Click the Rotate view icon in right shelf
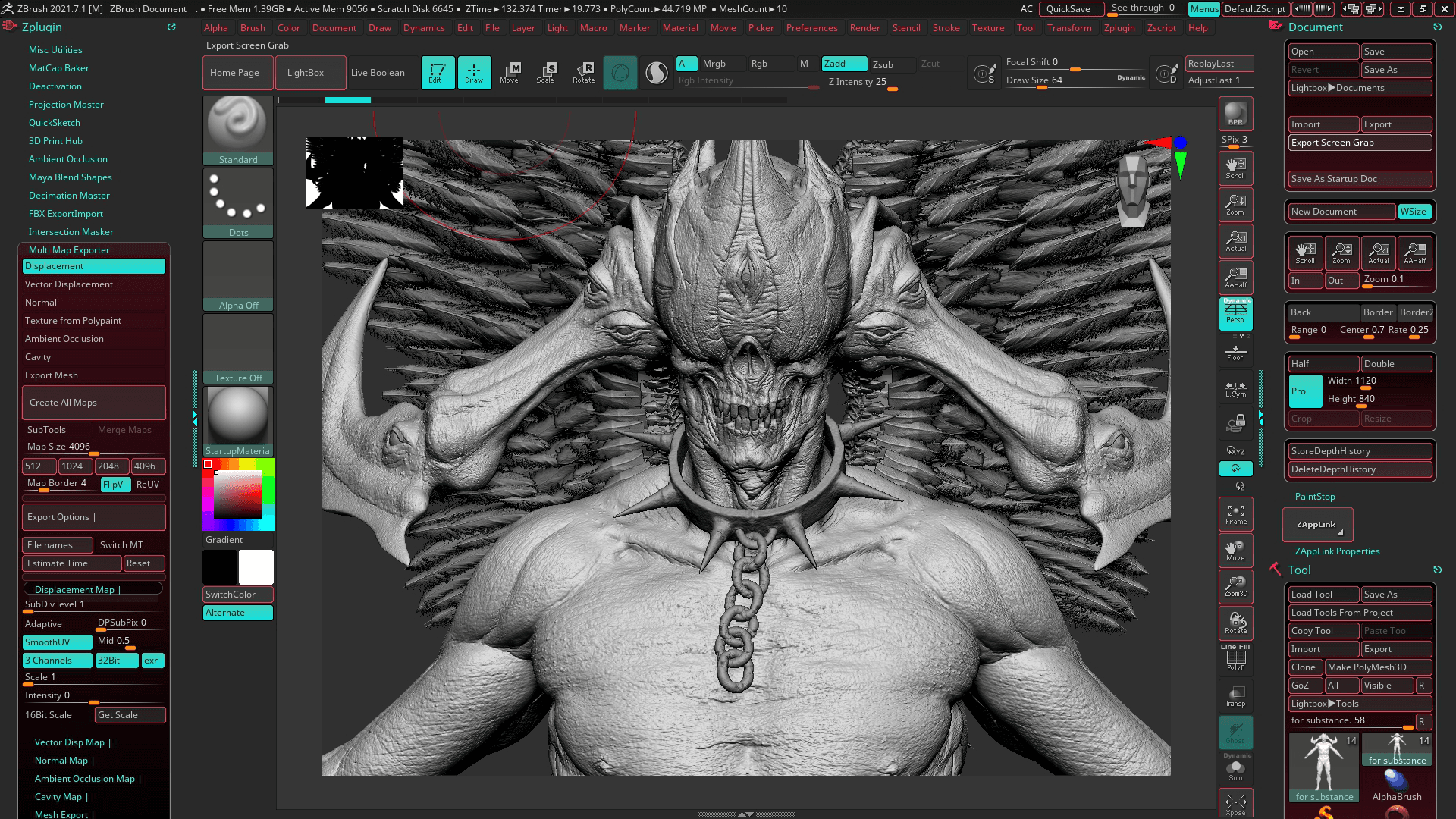1456x819 pixels. click(x=1235, y=623)
